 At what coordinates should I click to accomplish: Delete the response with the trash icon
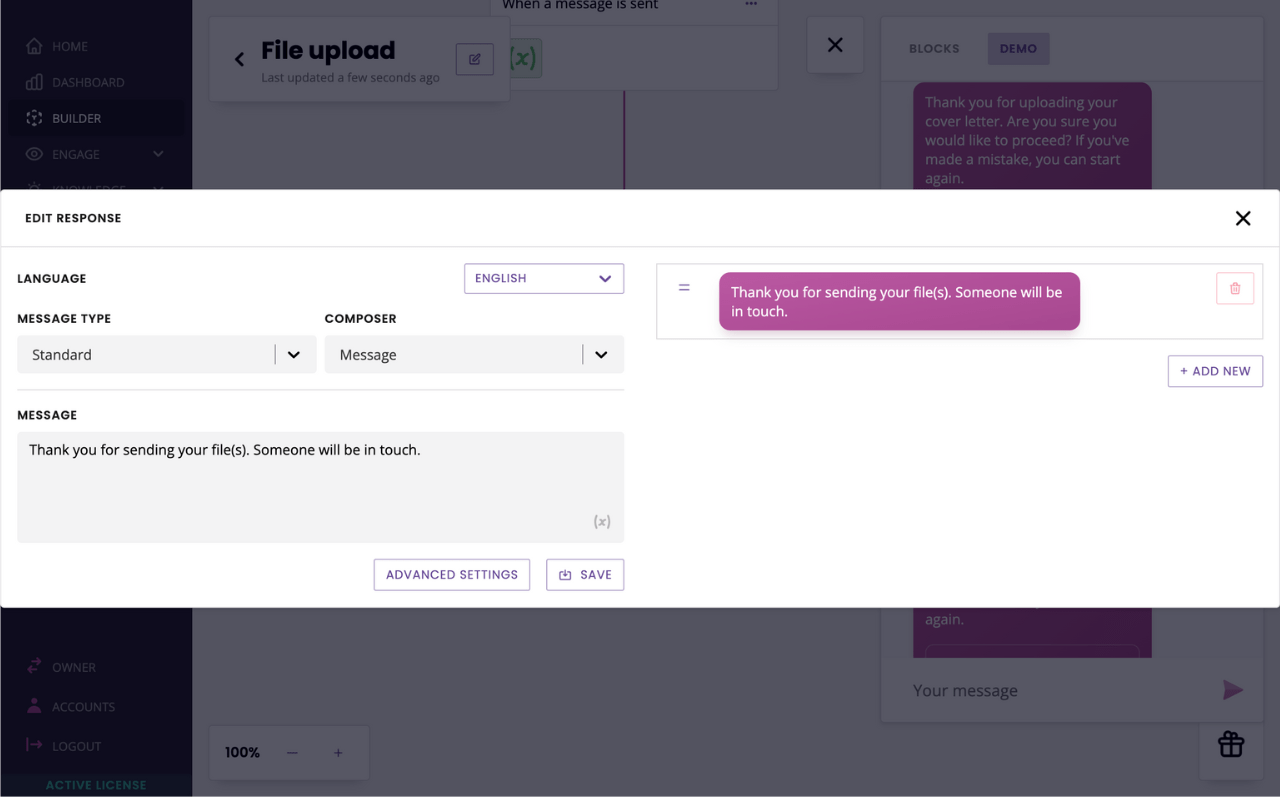click(1235, 288)
